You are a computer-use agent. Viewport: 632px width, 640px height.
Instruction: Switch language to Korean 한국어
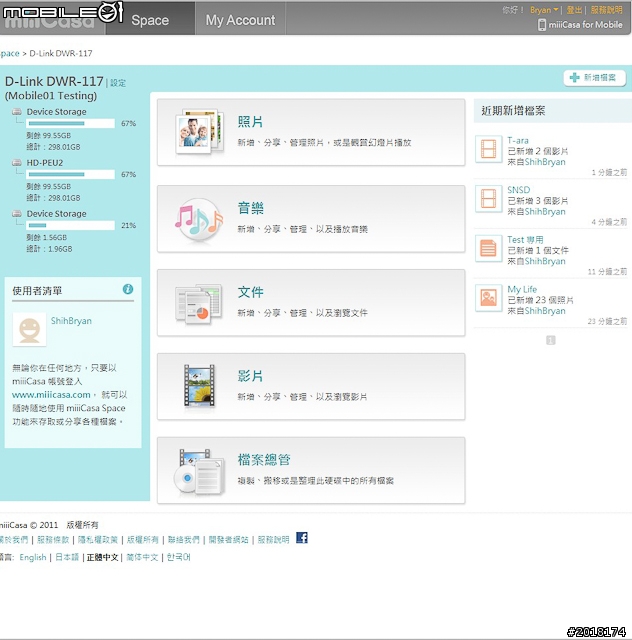tap(178, 557)
